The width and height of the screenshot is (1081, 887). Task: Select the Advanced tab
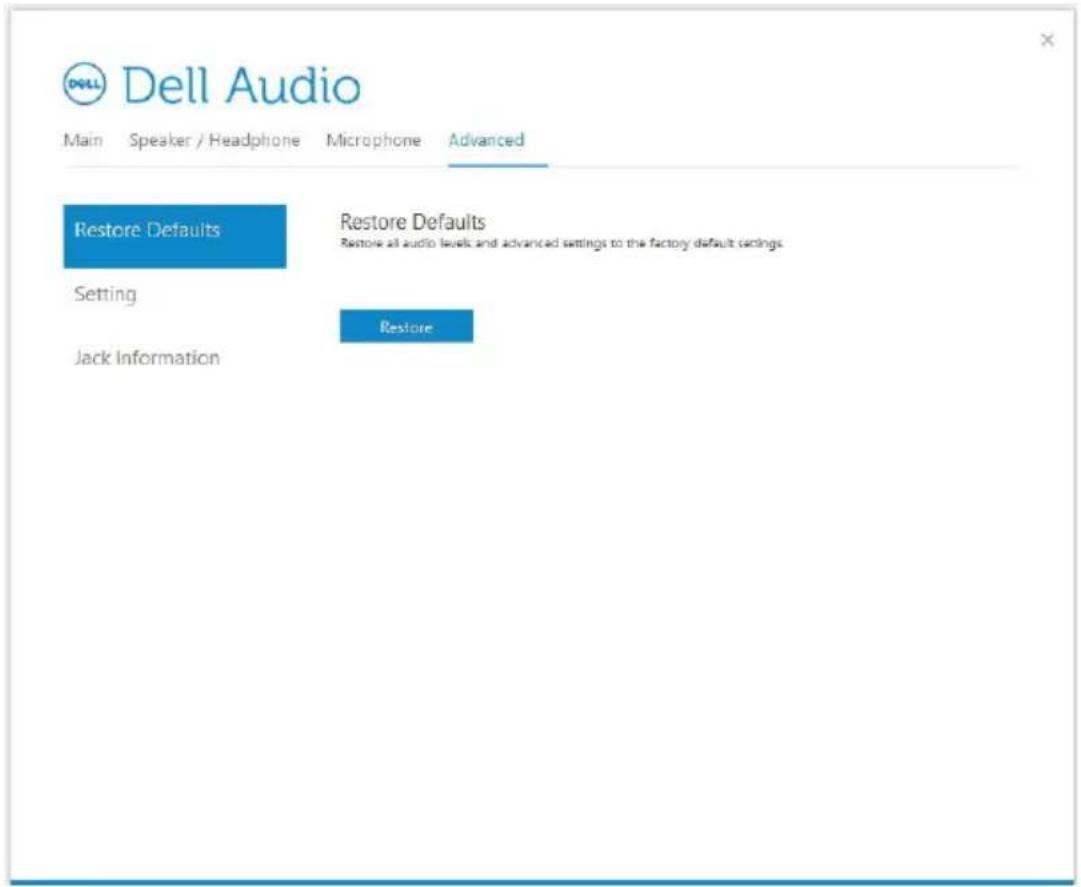pyautogui.click(x=486, y=140)
